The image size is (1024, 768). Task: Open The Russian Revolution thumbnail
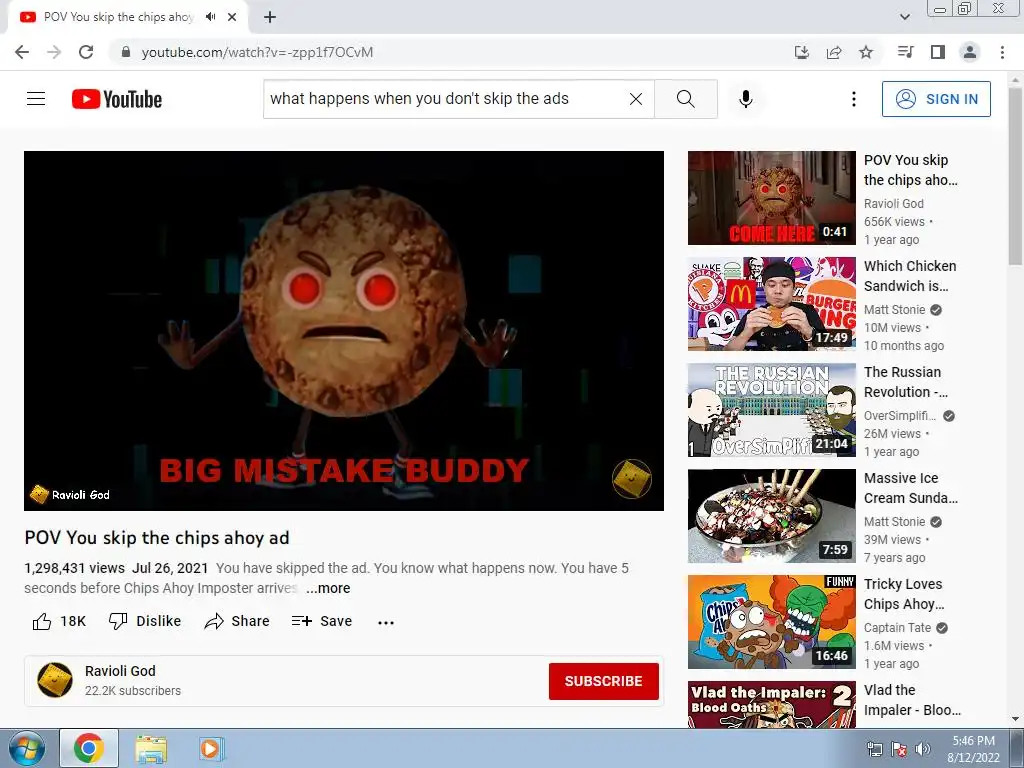click(771, 409)
